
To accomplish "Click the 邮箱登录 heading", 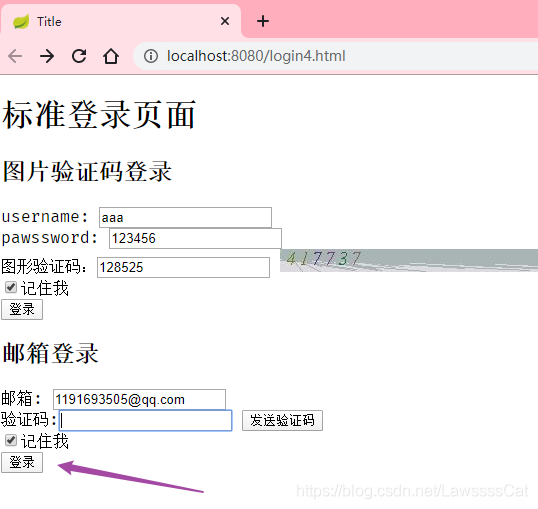I will click(x=50, y=353).
